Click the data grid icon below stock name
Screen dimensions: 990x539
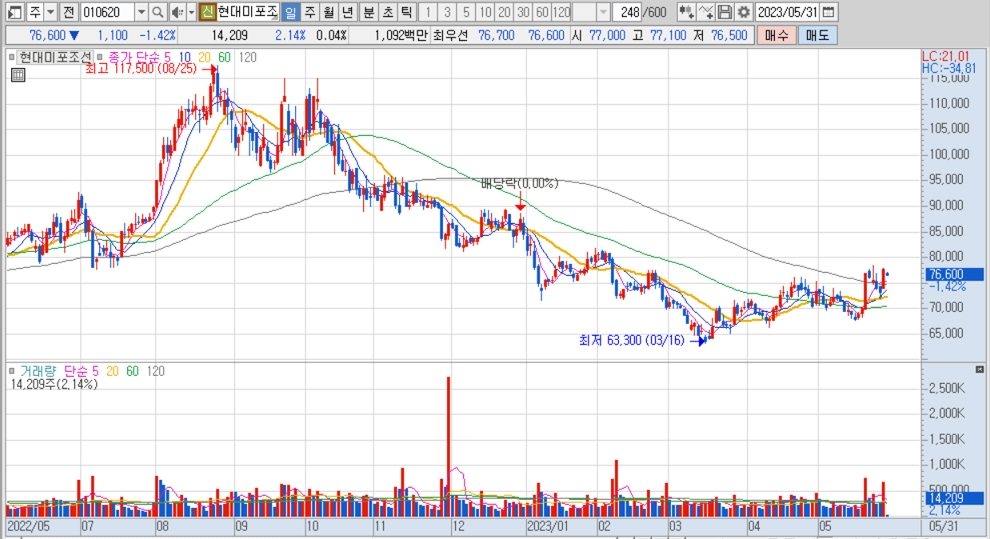(17, 73)
